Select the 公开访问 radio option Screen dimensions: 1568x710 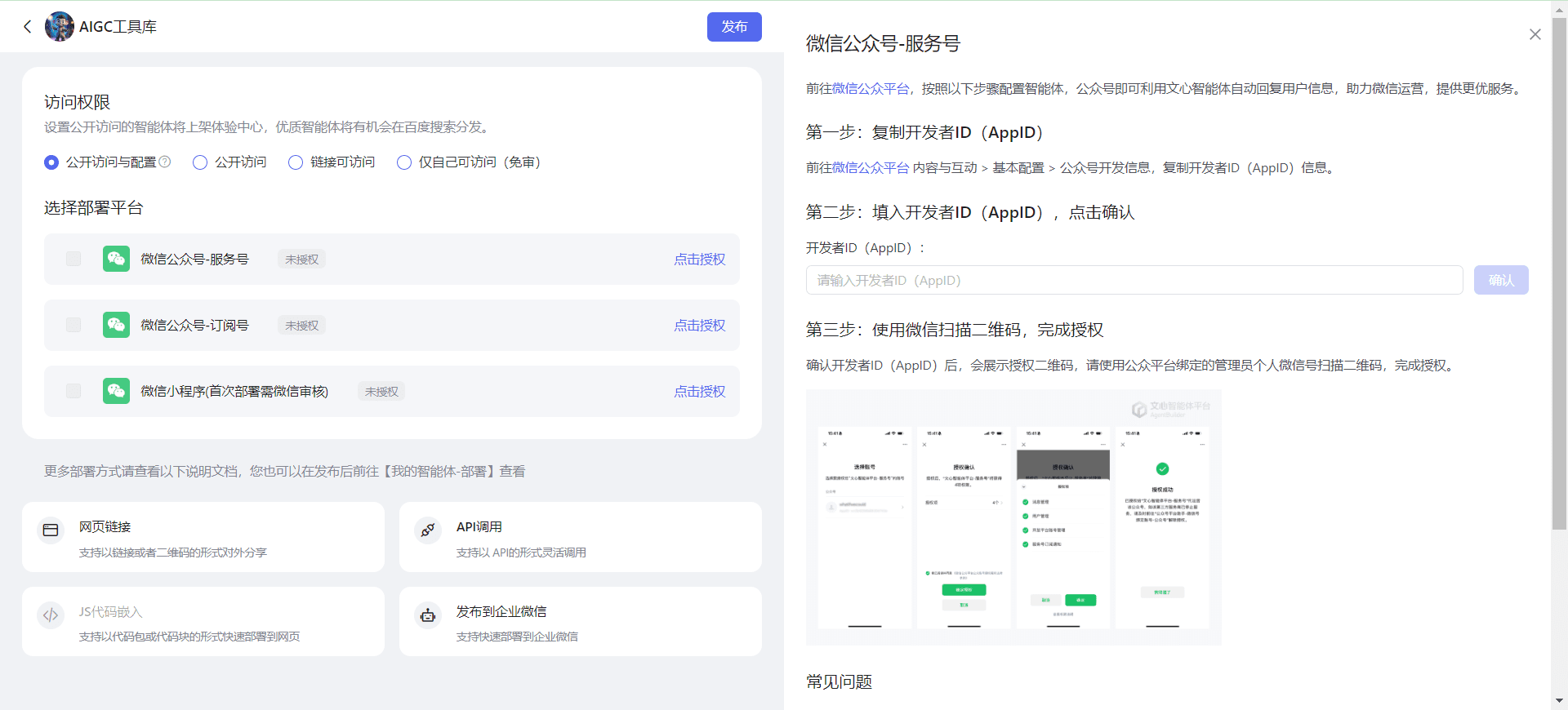(x=200, y=162)
